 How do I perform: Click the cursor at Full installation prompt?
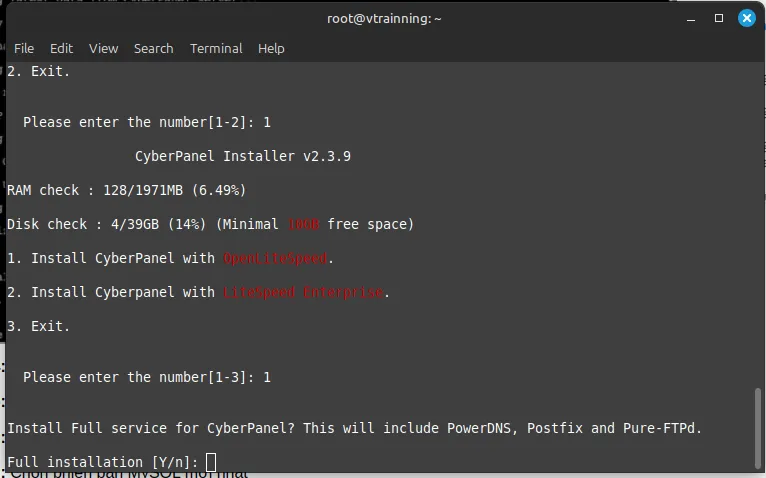(x=210, y=462)
